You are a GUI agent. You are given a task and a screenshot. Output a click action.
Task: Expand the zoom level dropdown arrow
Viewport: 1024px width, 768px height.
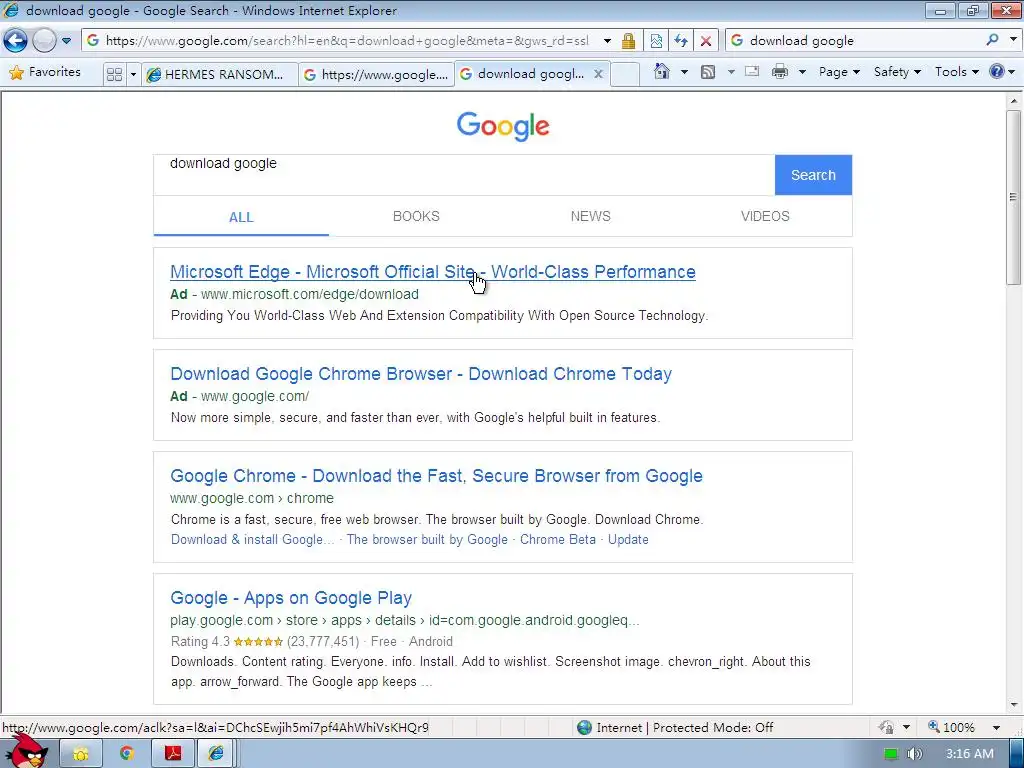tap(997, 728)
